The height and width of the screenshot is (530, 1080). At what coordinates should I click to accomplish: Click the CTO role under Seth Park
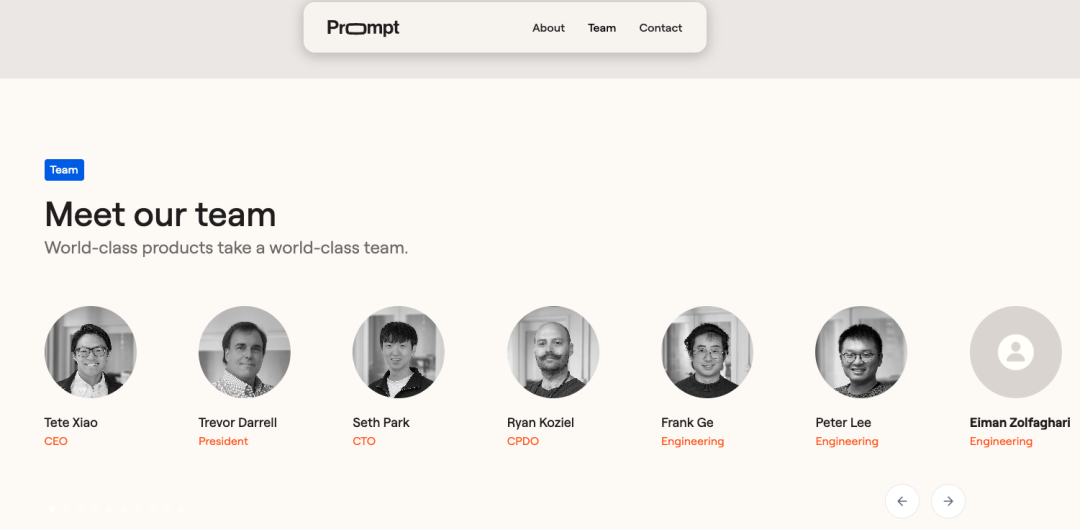364,442
